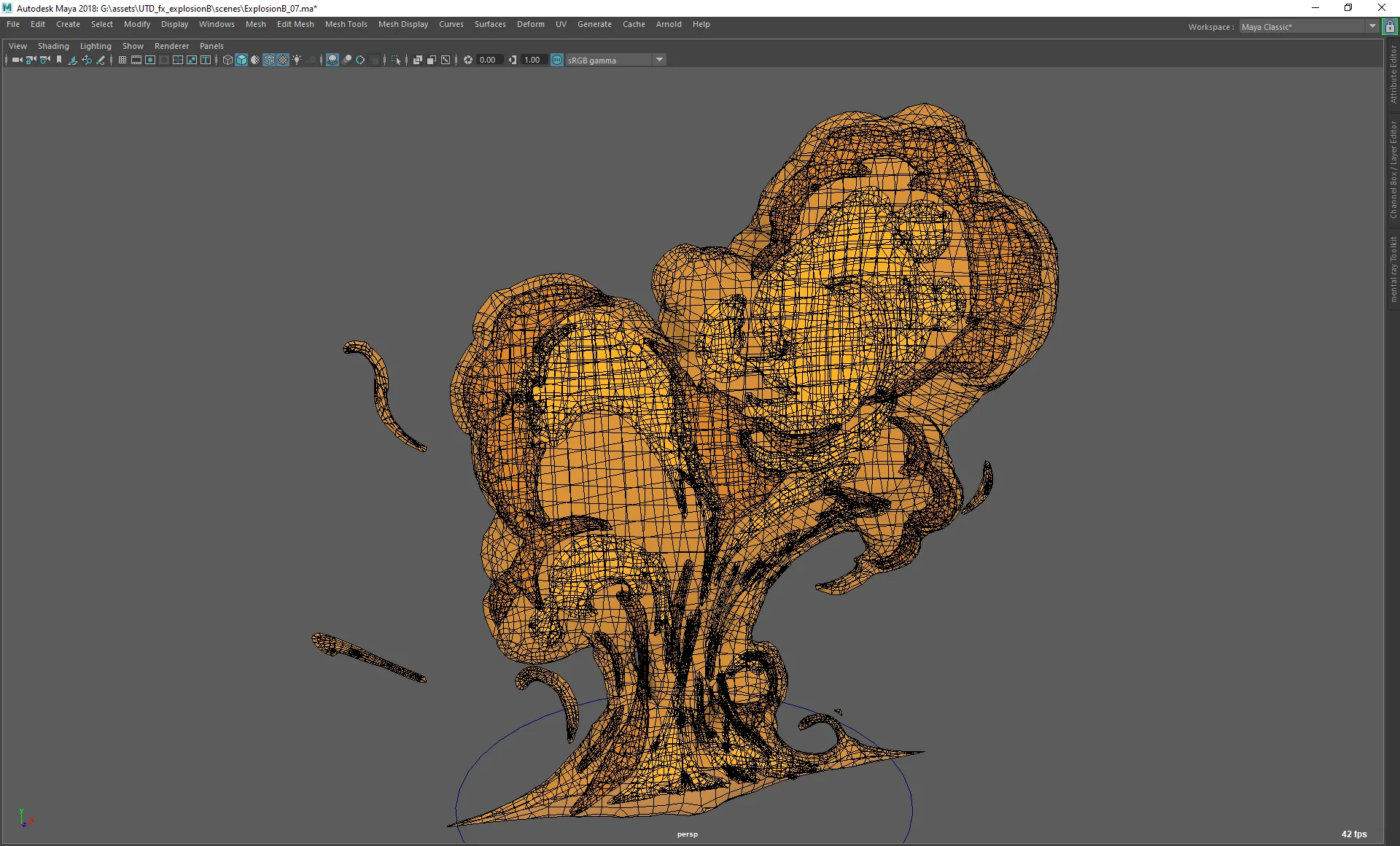The height and width of the screenshot is (846, 1400).
Task: Toggle the Field Chart display
Action: (178, 60)
